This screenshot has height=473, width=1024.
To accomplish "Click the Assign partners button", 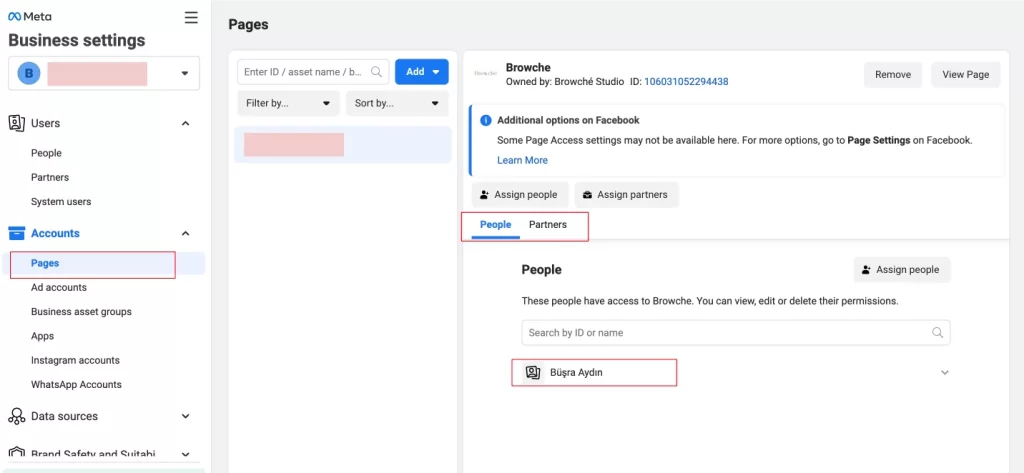I will pos(626,195).
